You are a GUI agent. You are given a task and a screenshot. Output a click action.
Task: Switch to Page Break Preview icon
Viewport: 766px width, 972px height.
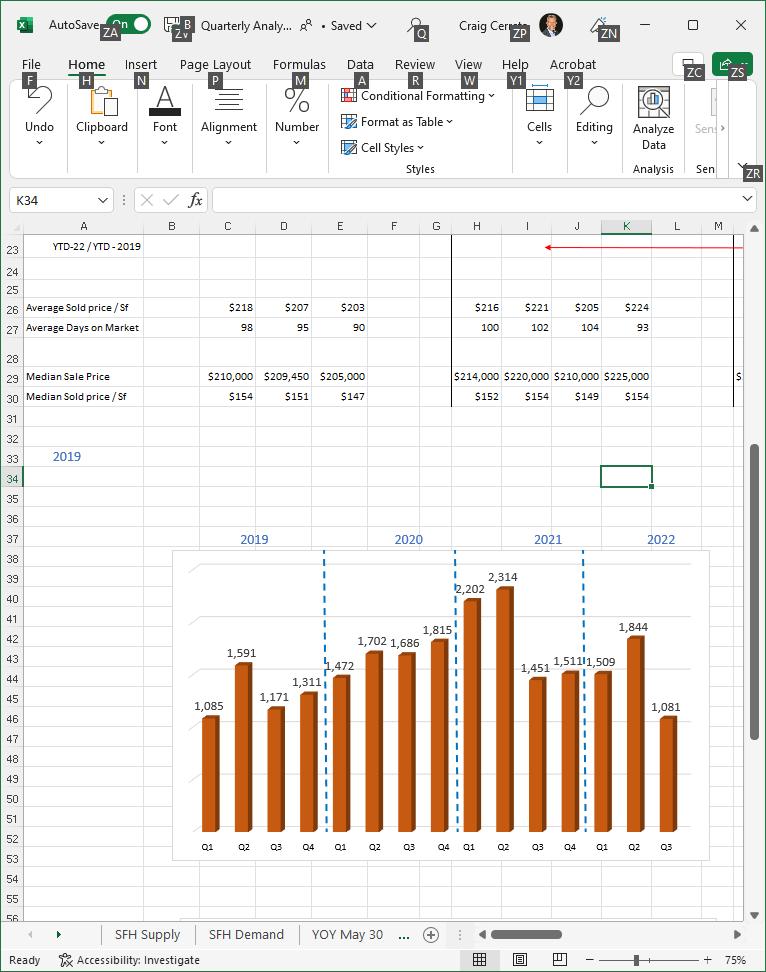pyautogui.click(x=560, y=960)
